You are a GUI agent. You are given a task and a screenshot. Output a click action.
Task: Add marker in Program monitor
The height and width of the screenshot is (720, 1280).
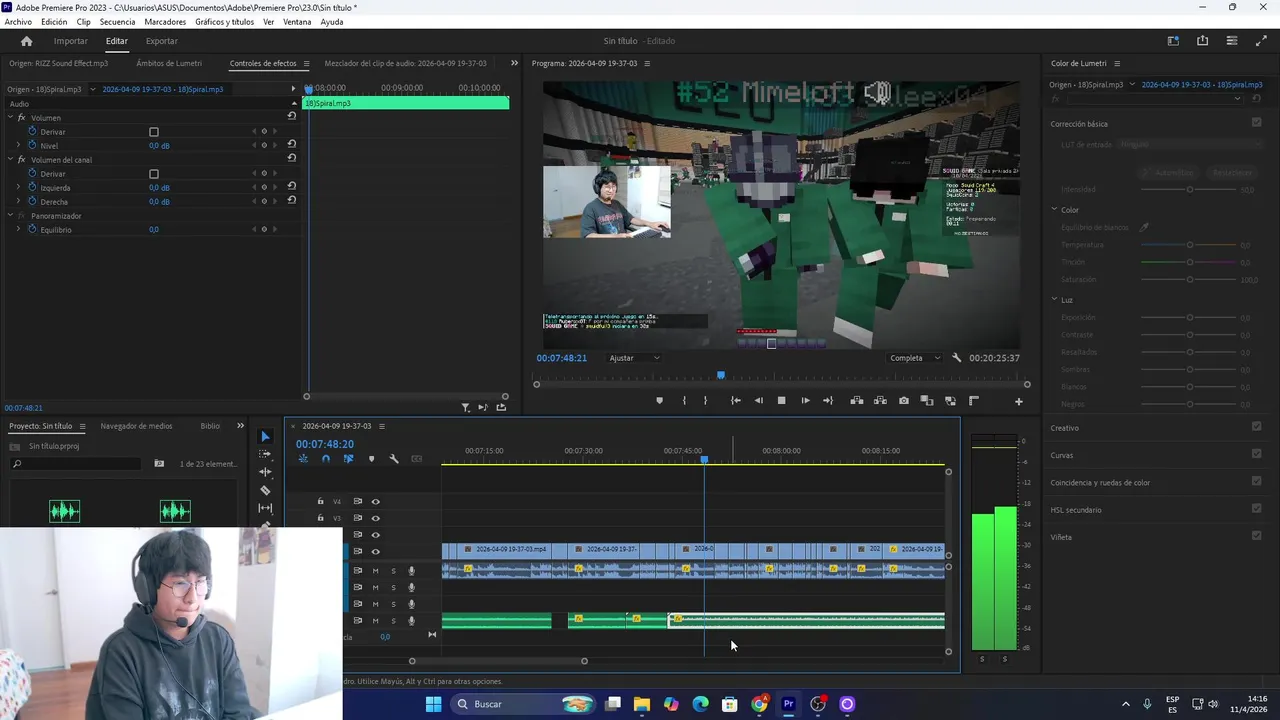659,401
